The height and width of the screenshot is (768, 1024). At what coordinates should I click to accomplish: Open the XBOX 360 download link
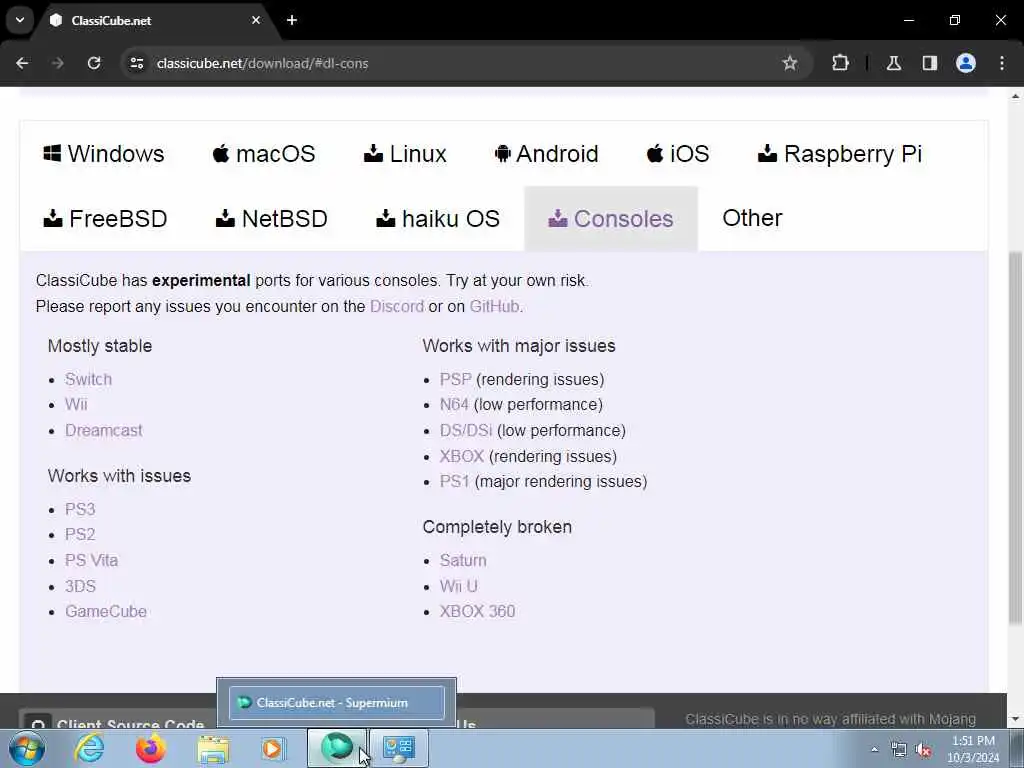pos(477,612)
